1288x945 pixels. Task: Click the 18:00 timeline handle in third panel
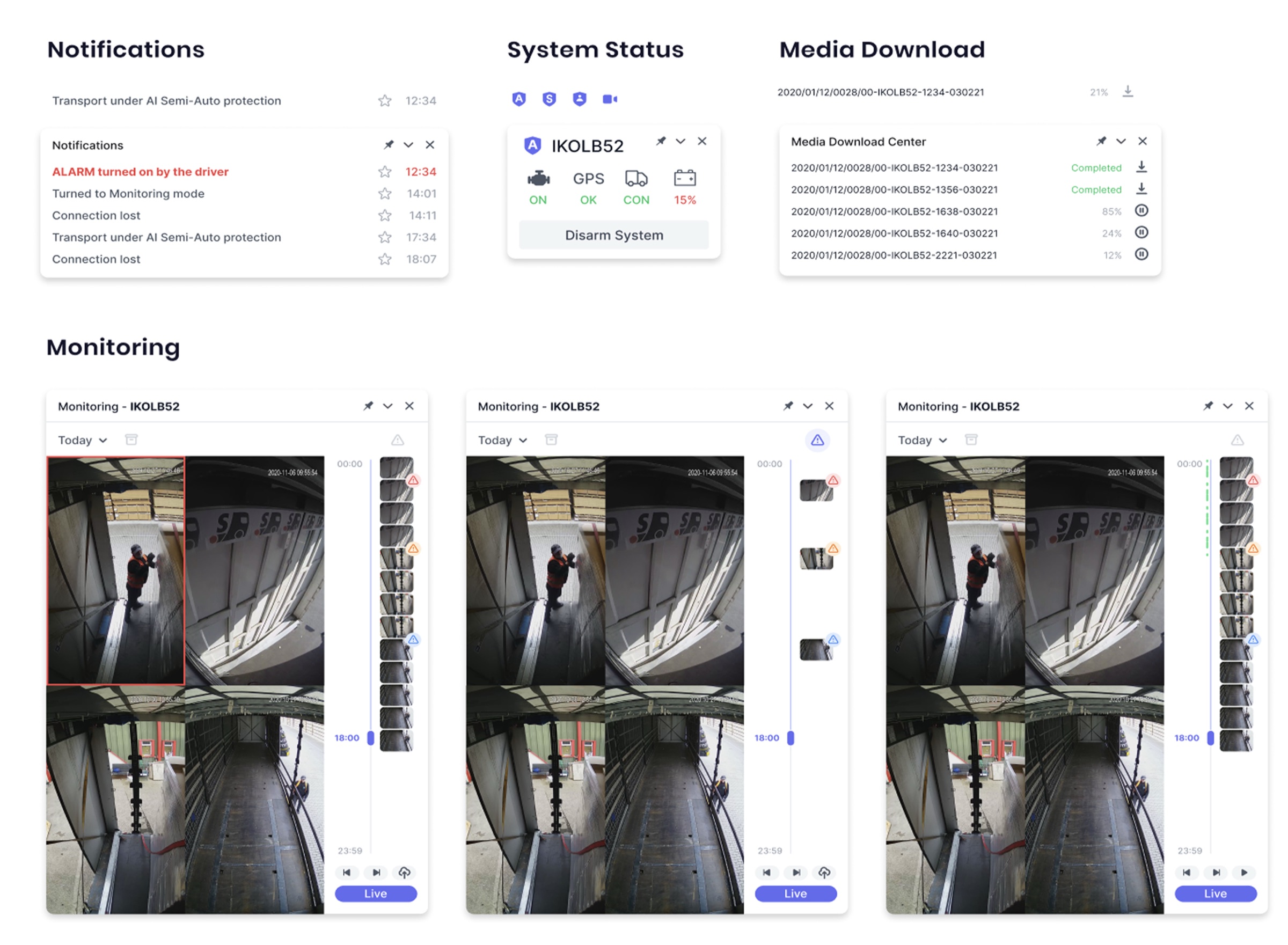(x=1210, y=738)
